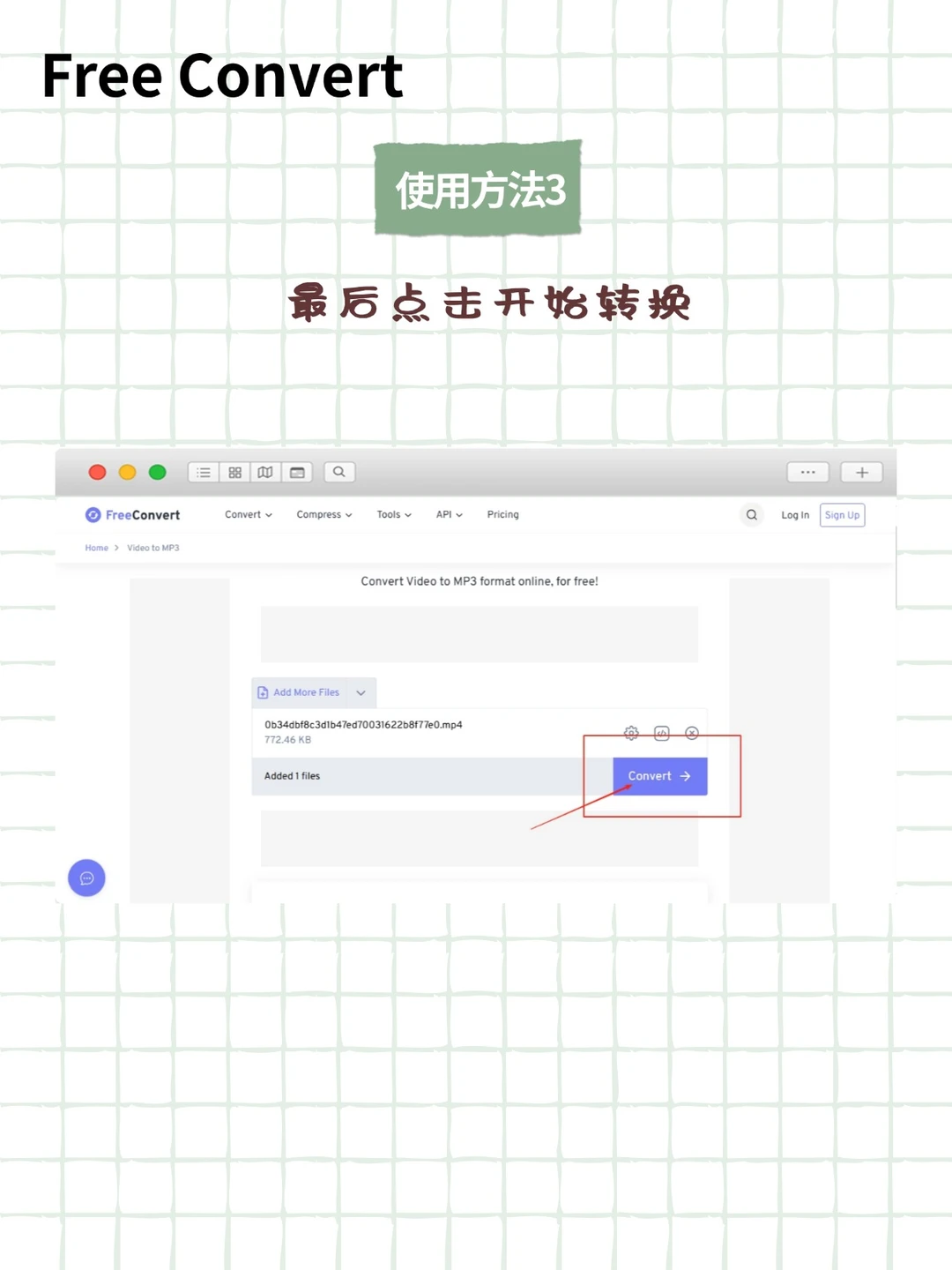The width and height of the screenshot is (952, 1270).
Task: Click the yellow minimize window button
Action: coord(128,473)
